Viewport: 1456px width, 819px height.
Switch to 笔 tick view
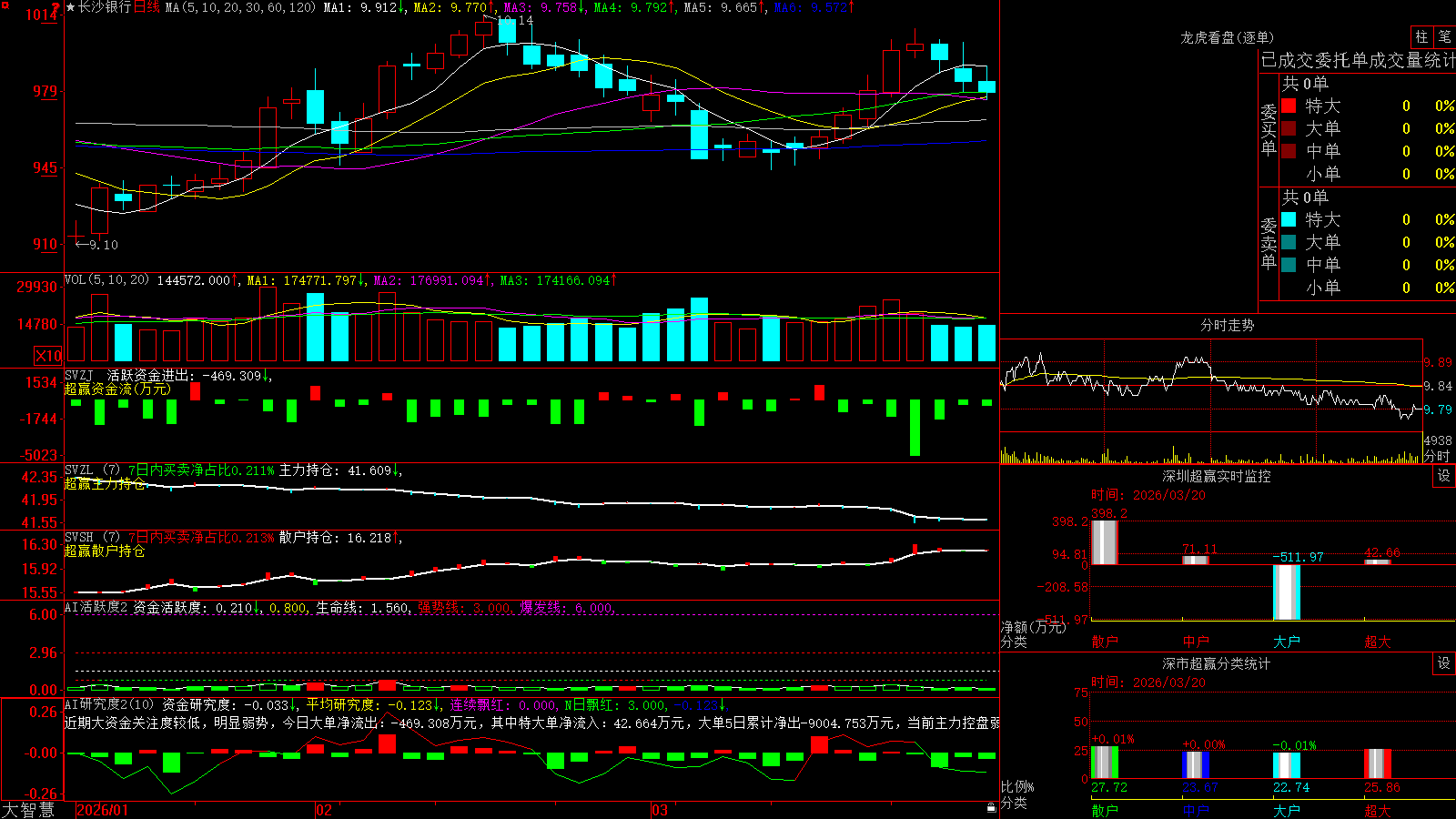1444,36
